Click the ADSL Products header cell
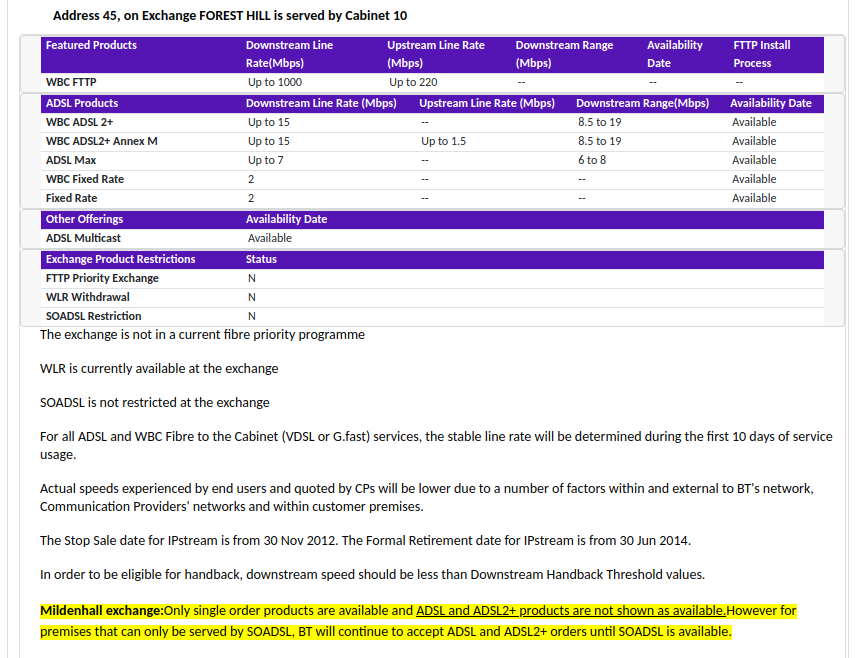This screenshot has width=857, height=658. 82,103
